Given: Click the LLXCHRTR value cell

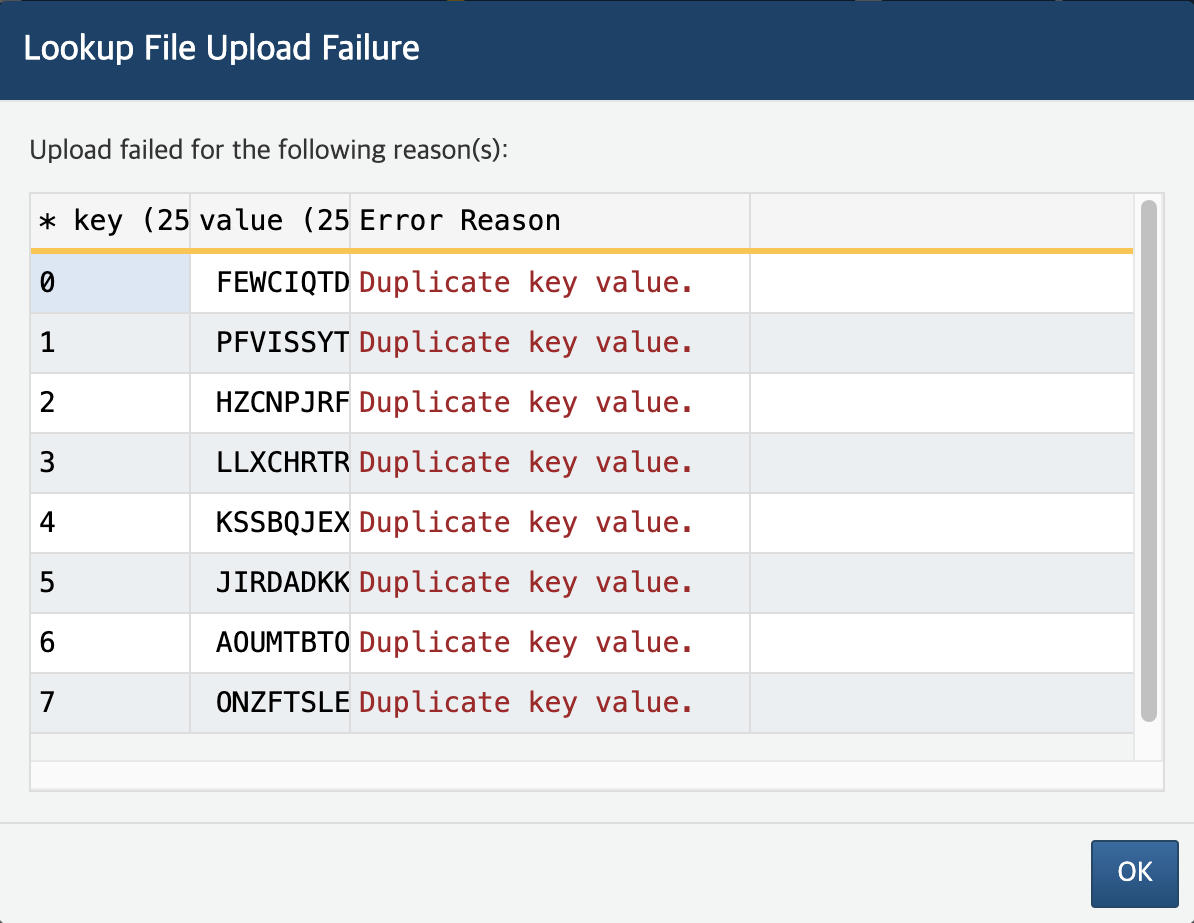Looking at the screenshot, I should point(270,463).
